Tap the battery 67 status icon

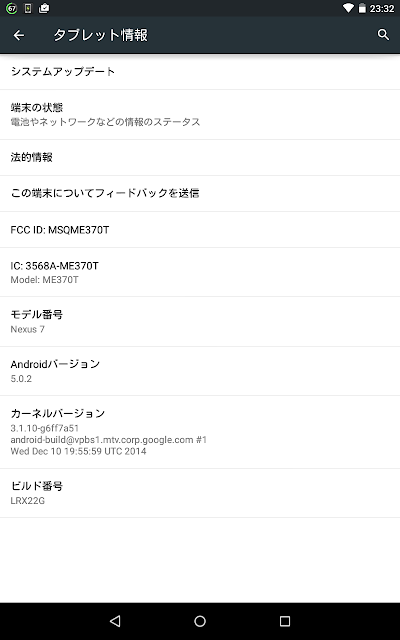point(11,8)
